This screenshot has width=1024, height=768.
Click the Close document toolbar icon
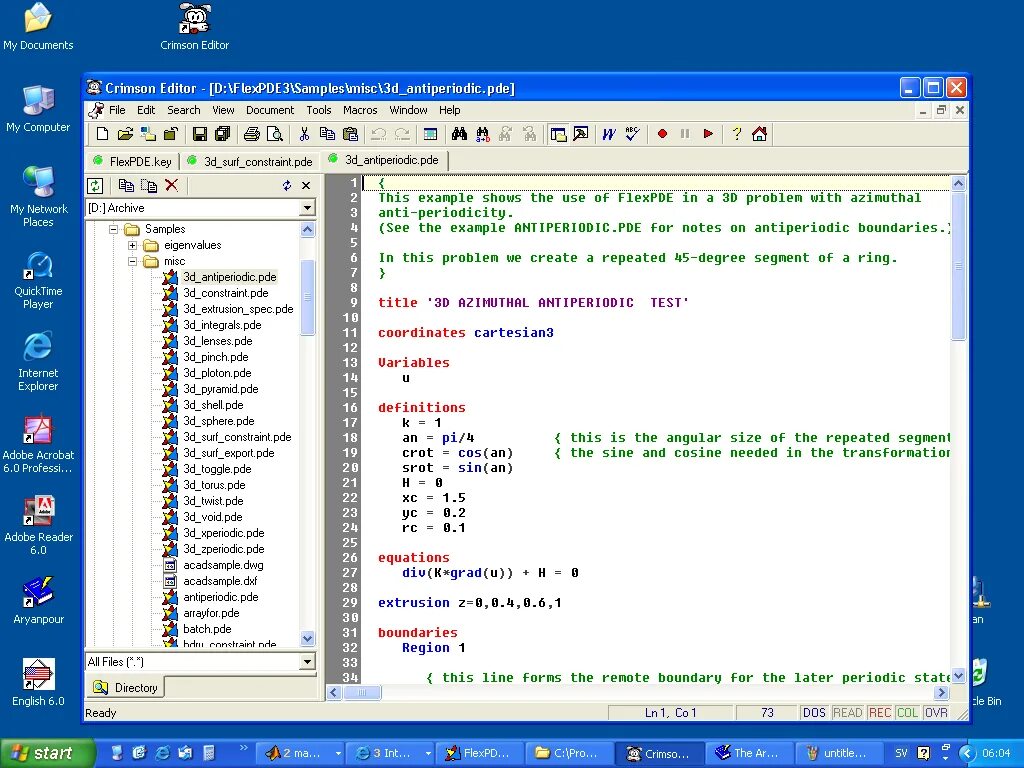171,134
